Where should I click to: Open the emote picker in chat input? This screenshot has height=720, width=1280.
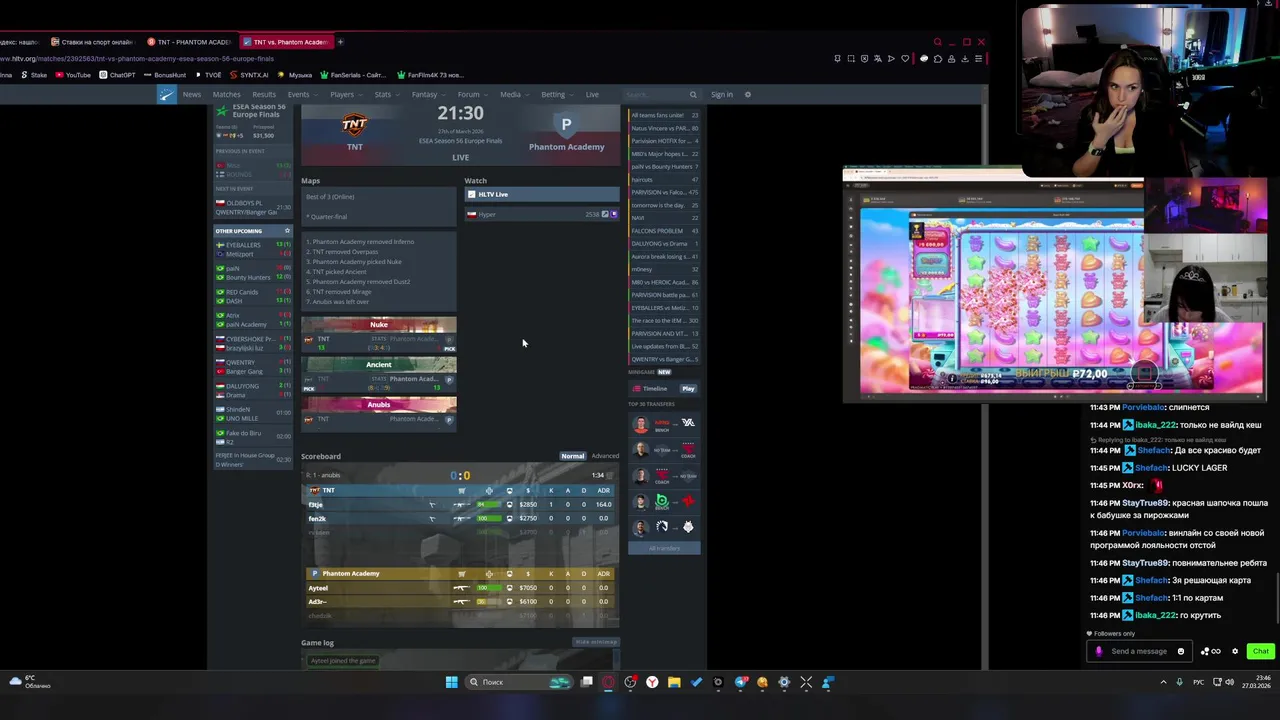pos(1181,651)
